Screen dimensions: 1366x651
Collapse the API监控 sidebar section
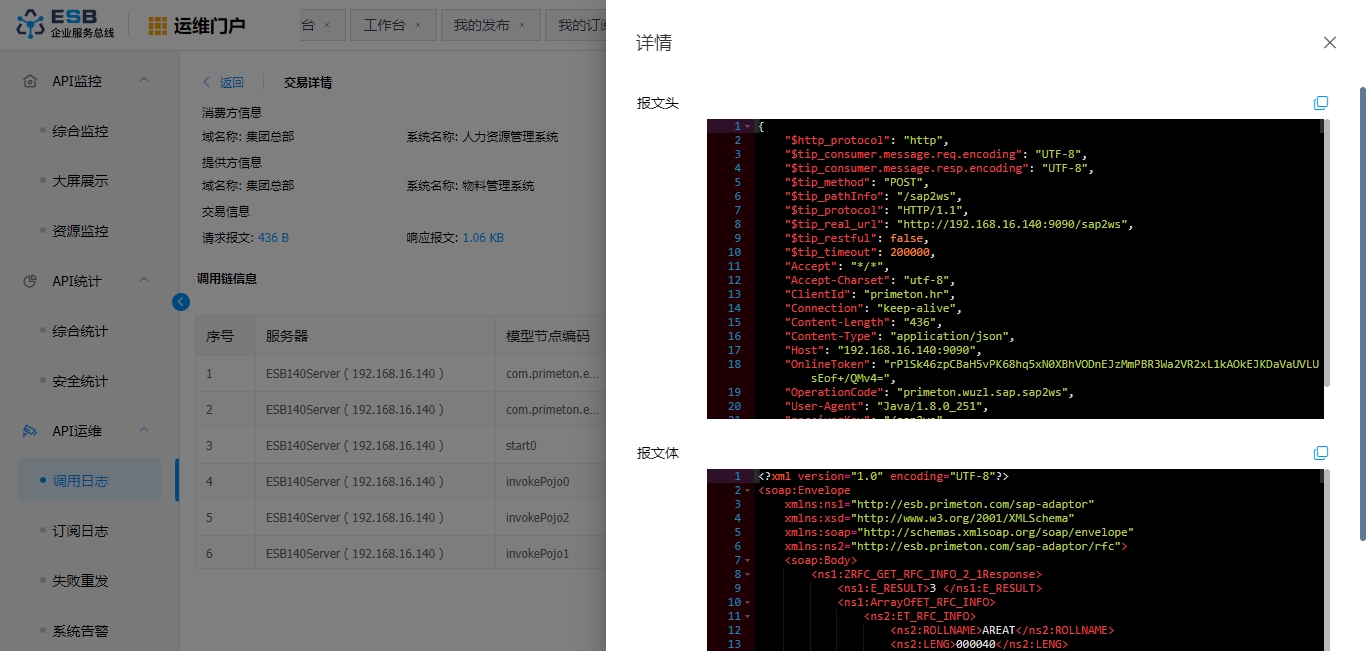tap(143, 80)
